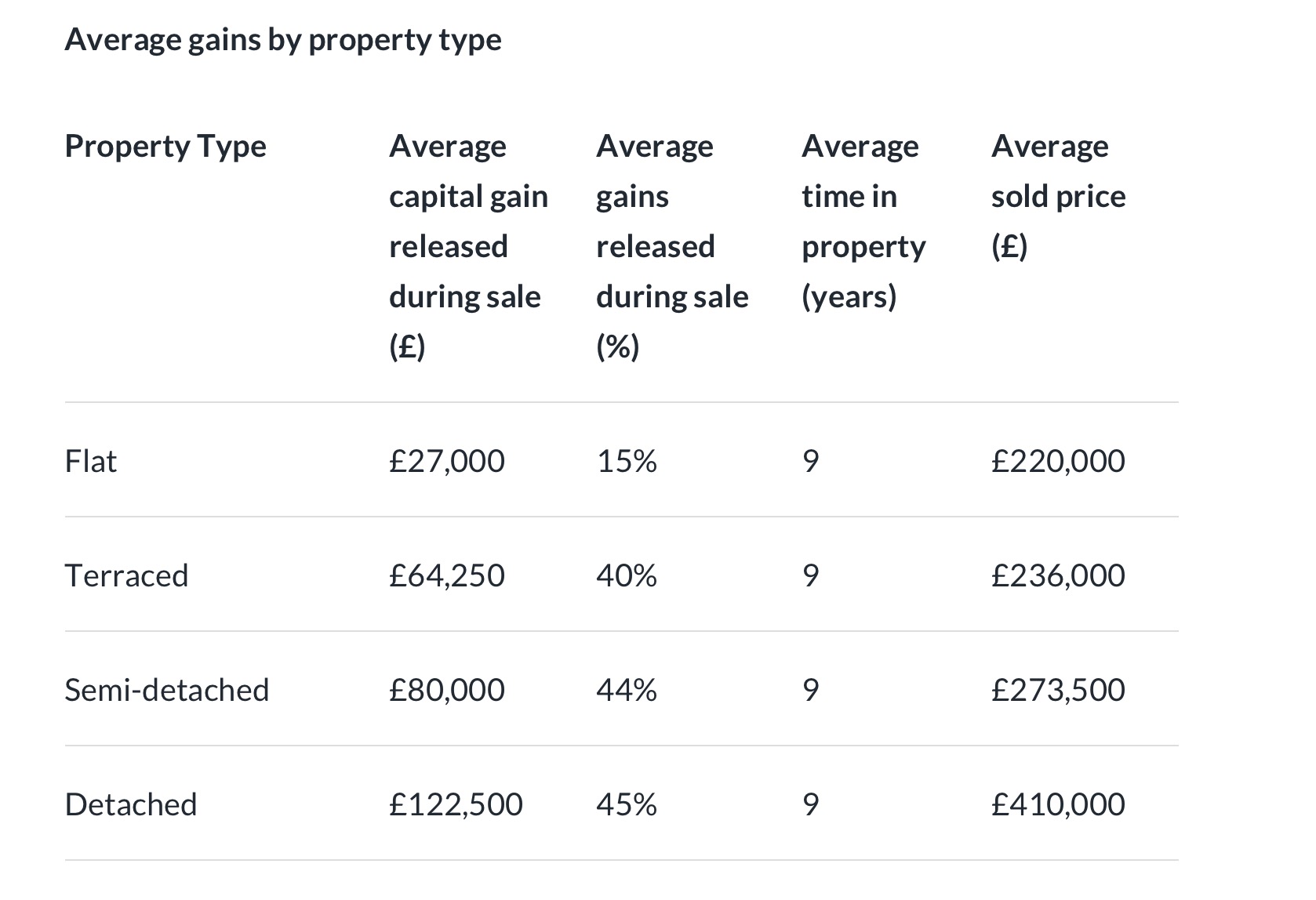Select the £410,000 sold price cell
This screenshot has width=1316, height=900.
pos(1058,804)
